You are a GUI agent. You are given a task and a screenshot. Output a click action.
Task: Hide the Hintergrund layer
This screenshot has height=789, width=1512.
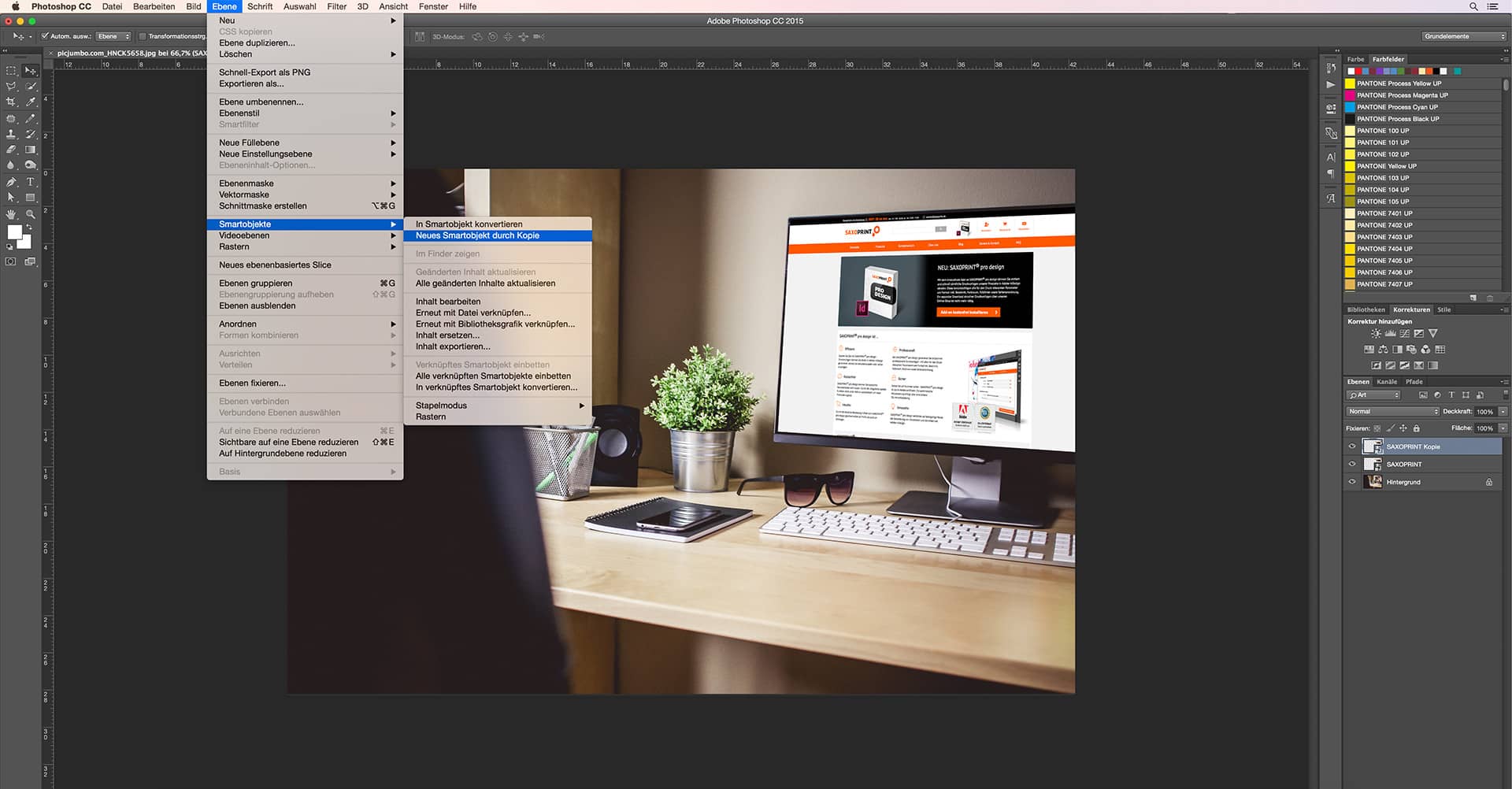[x=1352, y=482]
